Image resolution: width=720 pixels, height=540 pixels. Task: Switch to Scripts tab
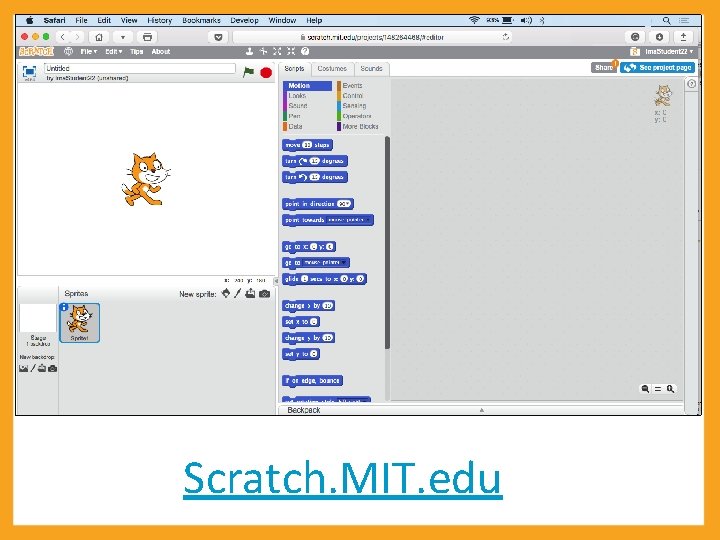tap(294, 68)
